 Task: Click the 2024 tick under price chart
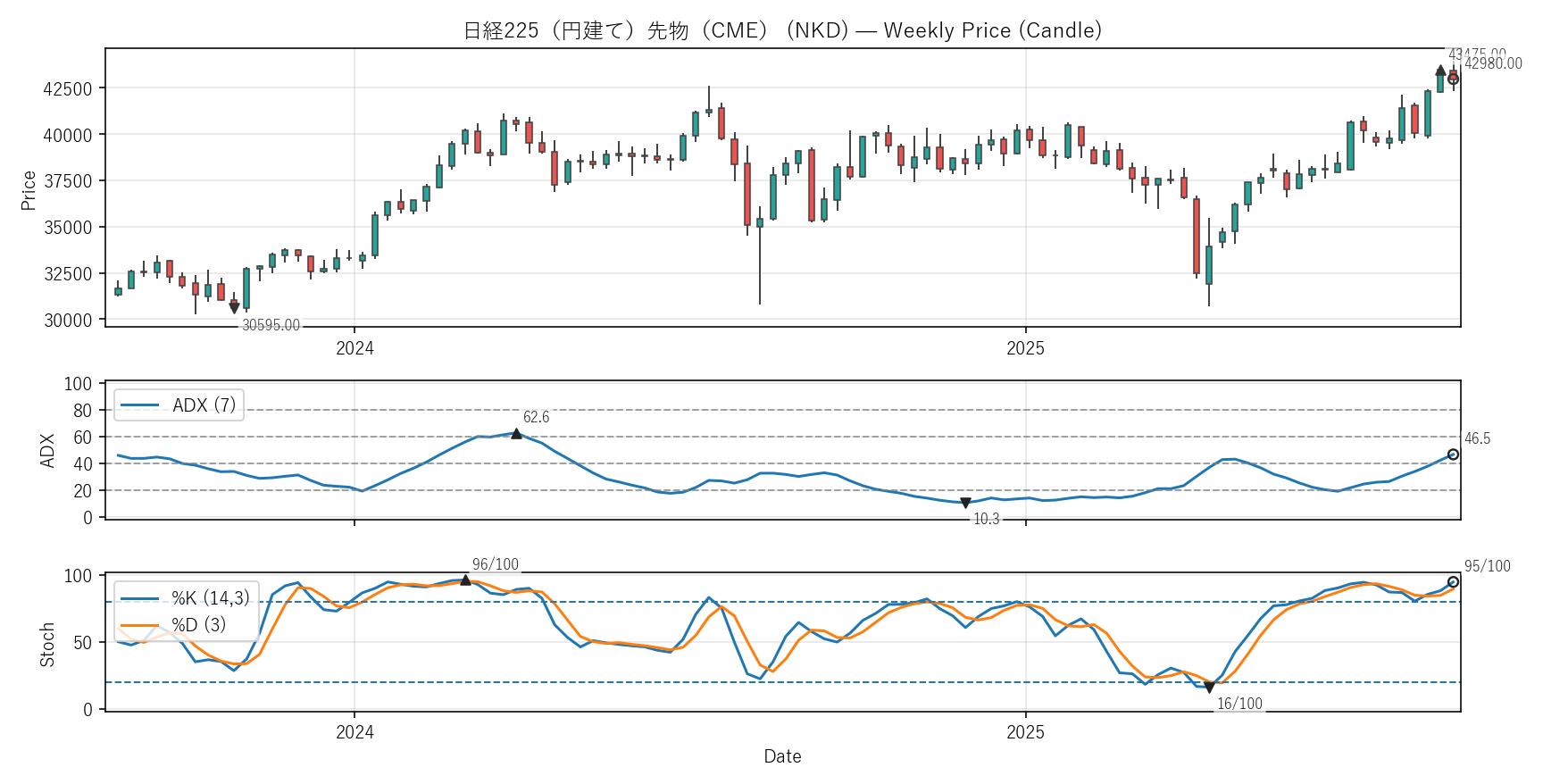(x=354, y=348)
